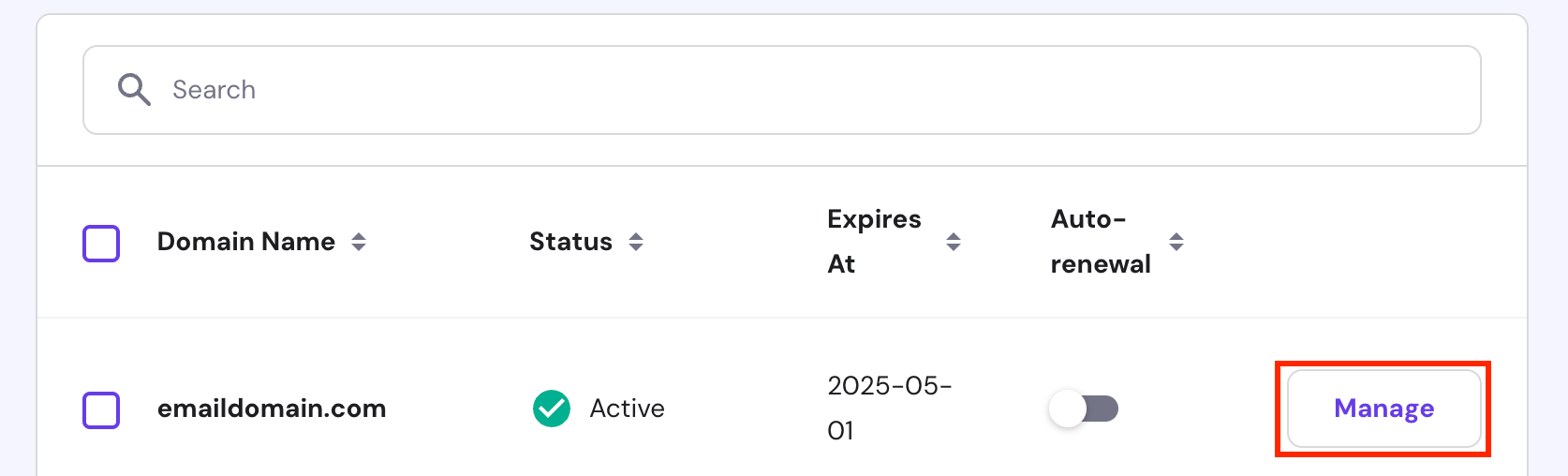Click the Status sort up arrow
Viewport: 1568px width, 476px height.
coord(636,236)
